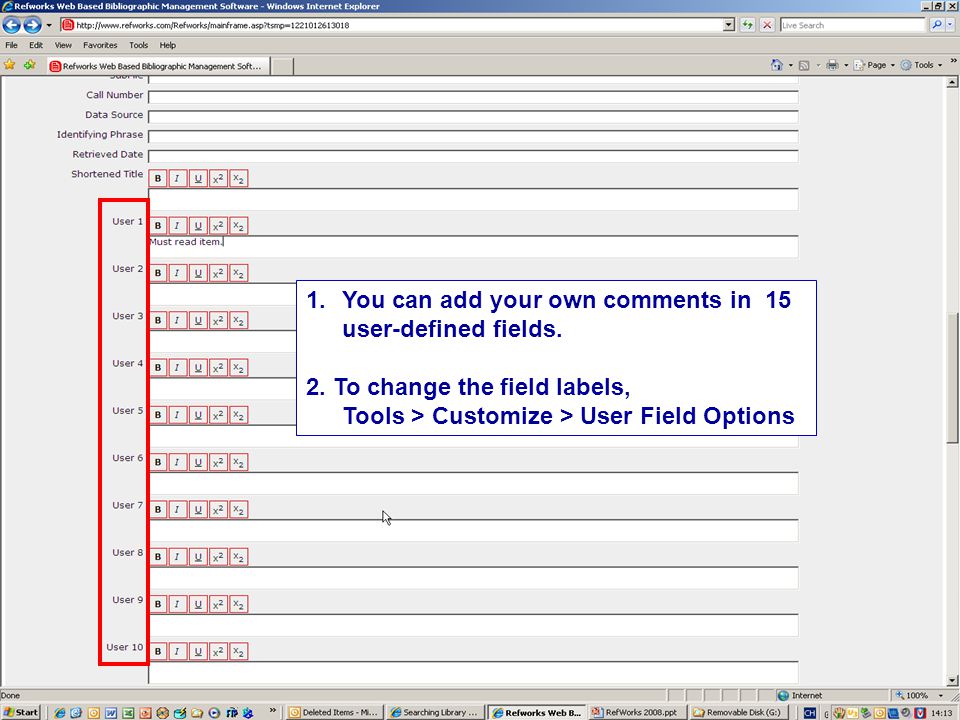Open the Start menu
The image size is (960, 720).
21,712
